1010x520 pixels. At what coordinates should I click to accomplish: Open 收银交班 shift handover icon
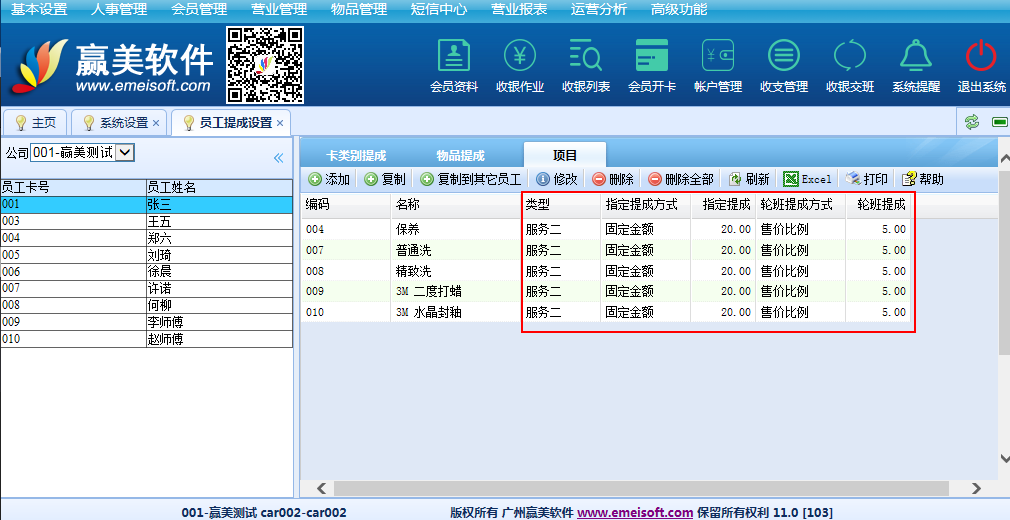pyautogui.click(x=850, y=56)
